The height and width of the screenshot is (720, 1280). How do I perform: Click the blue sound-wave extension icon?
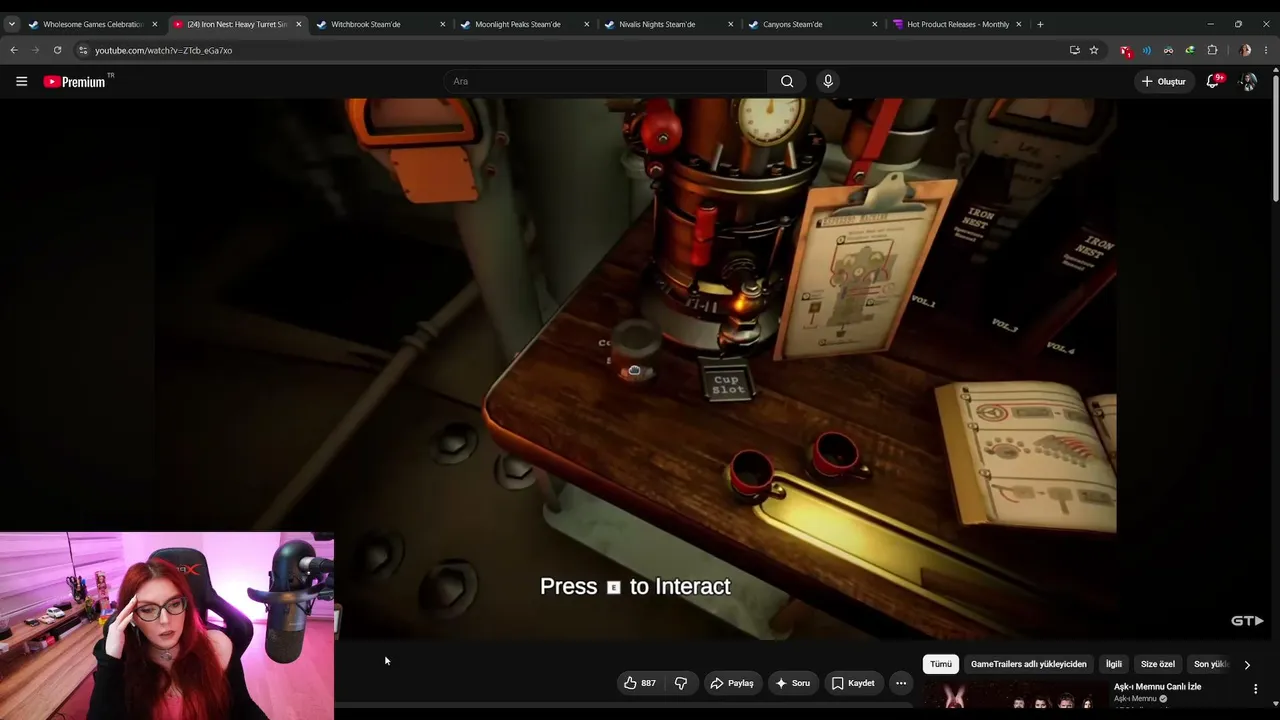(x=1147, y=50)
